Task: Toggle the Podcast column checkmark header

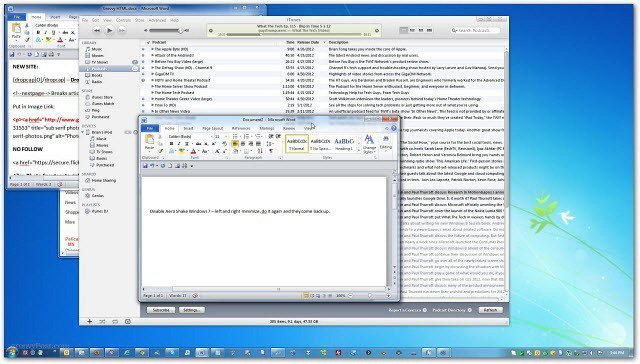Action: pos(148,42)
